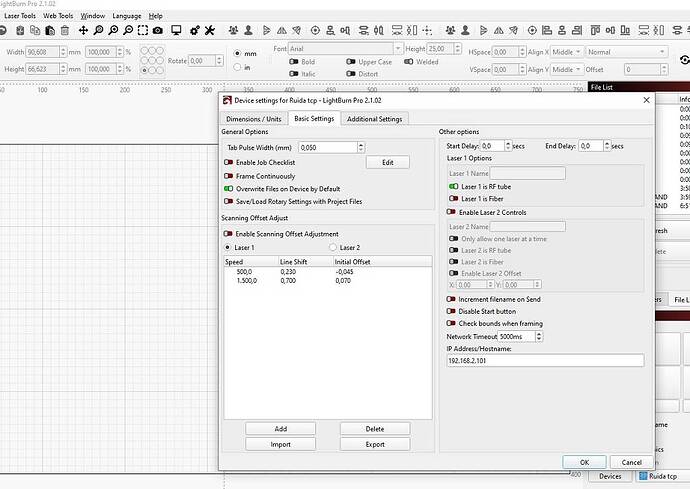Toggle Save/Load Rotary Settings with Project Files

(x=228, y=202)
